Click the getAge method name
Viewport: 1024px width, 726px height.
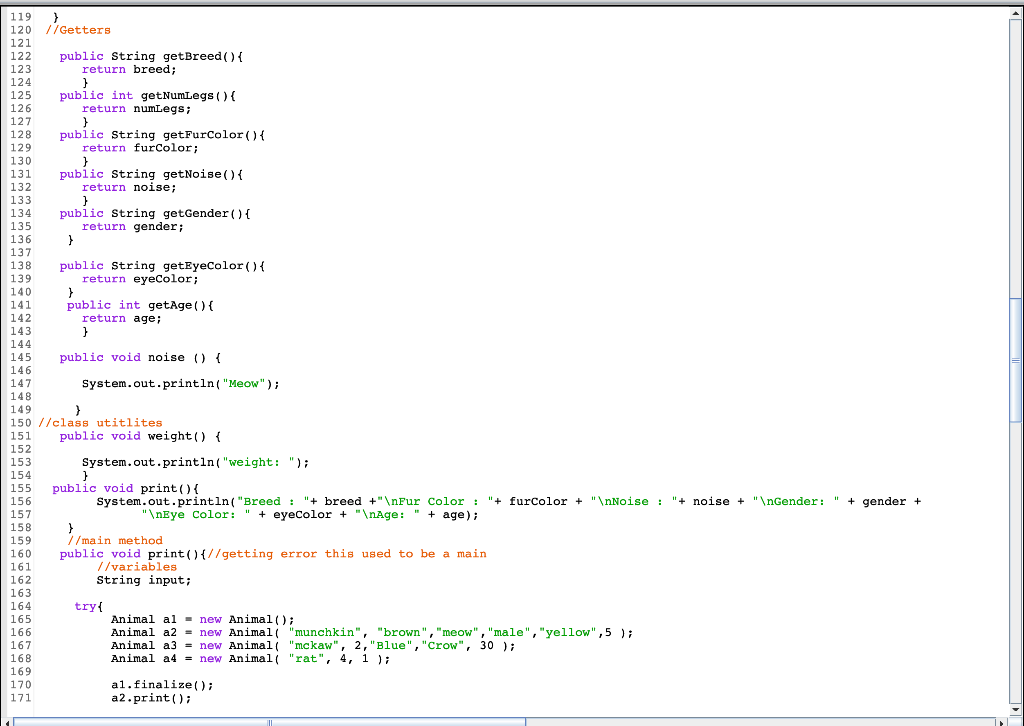click(170, 305)
